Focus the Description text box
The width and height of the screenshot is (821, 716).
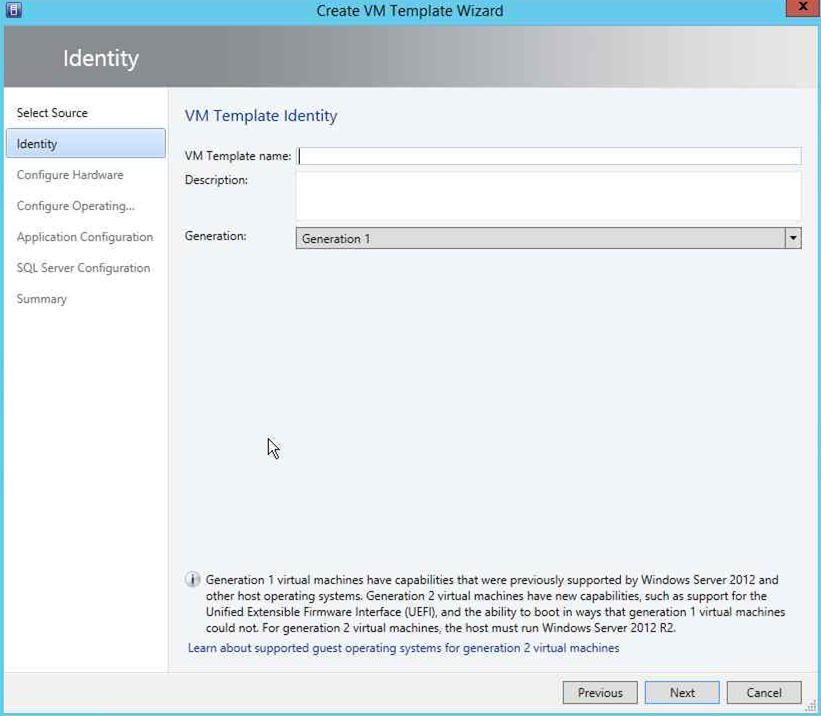pos(548,196)
